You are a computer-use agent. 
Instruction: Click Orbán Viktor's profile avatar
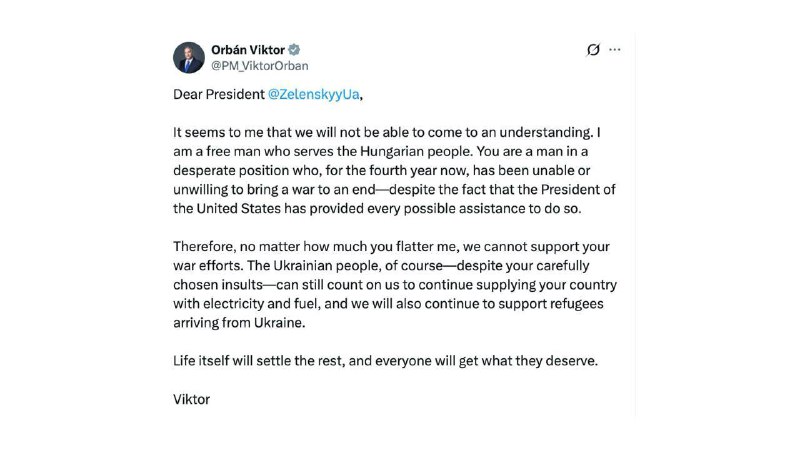coord(187,58)
